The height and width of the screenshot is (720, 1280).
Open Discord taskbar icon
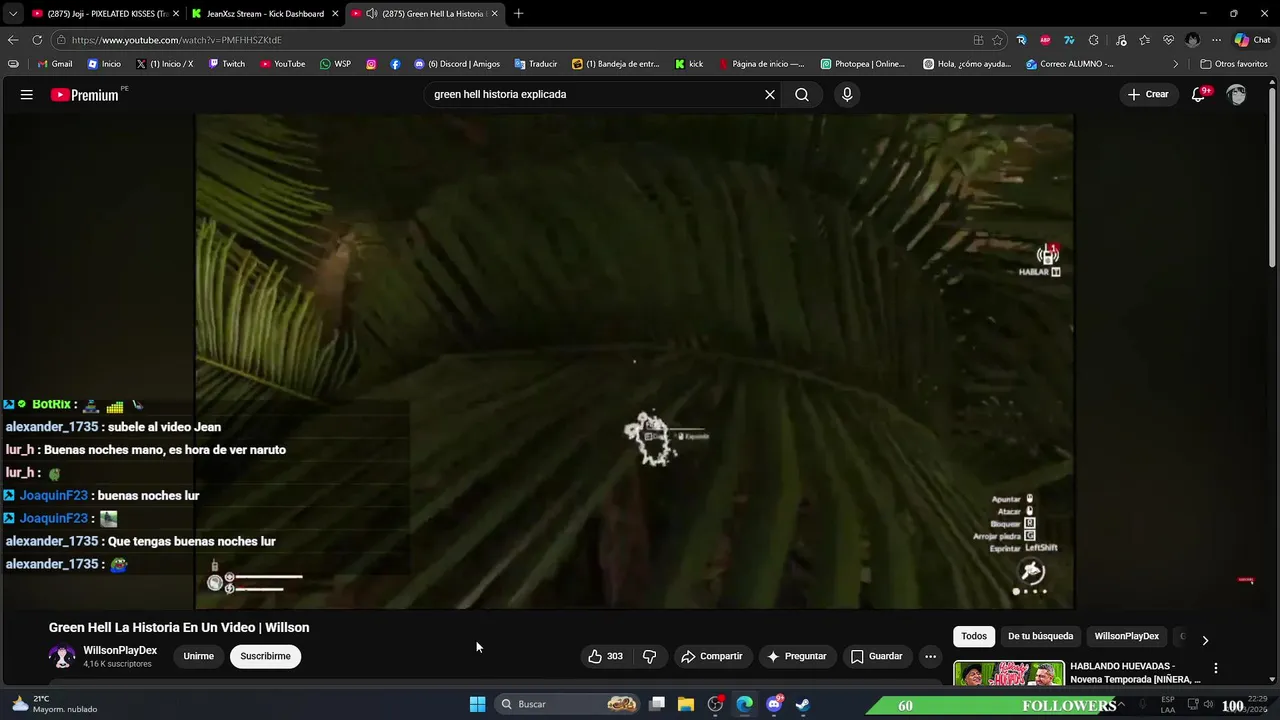[774, 704]
